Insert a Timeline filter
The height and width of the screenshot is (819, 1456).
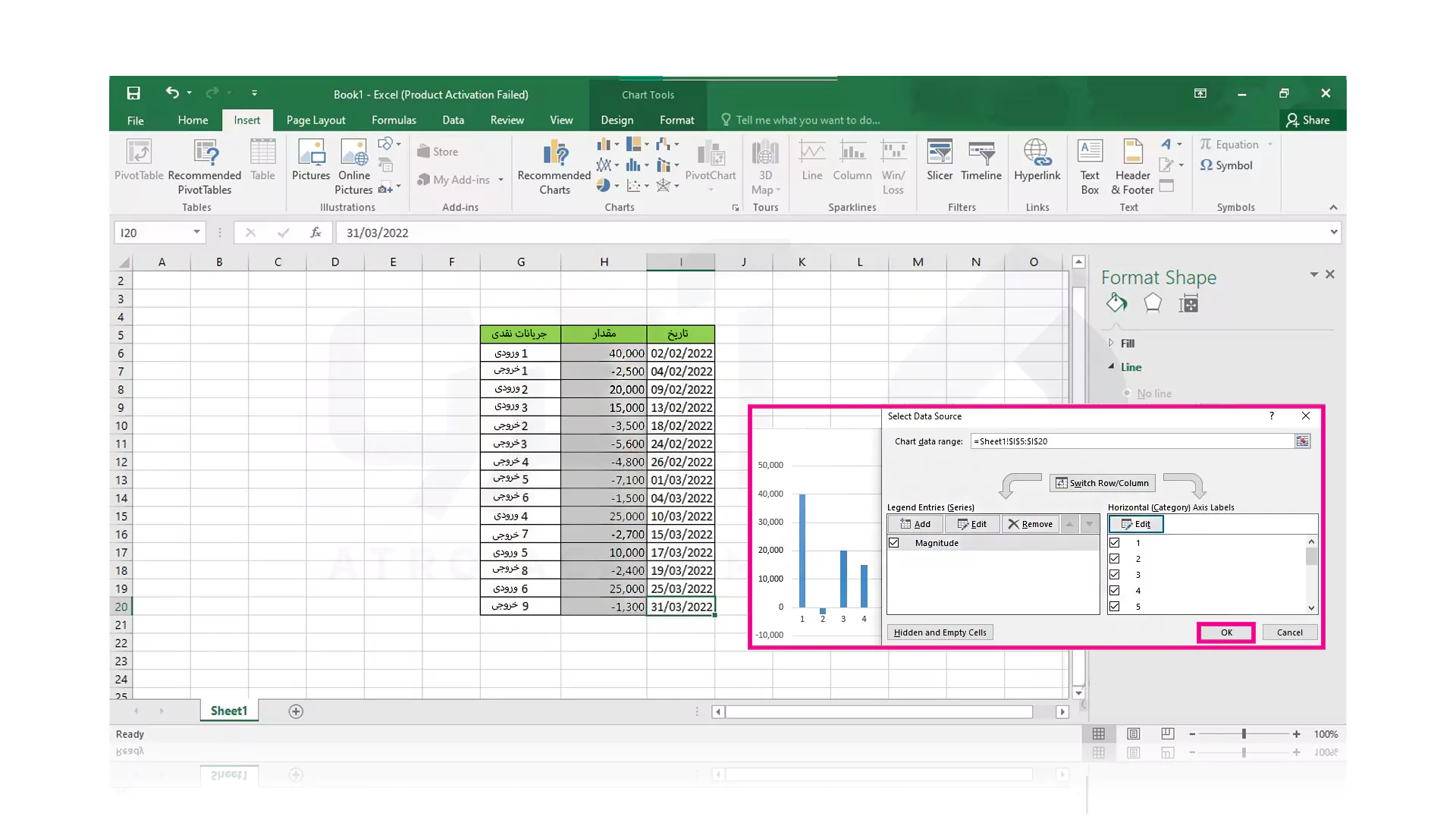[981, 161]
